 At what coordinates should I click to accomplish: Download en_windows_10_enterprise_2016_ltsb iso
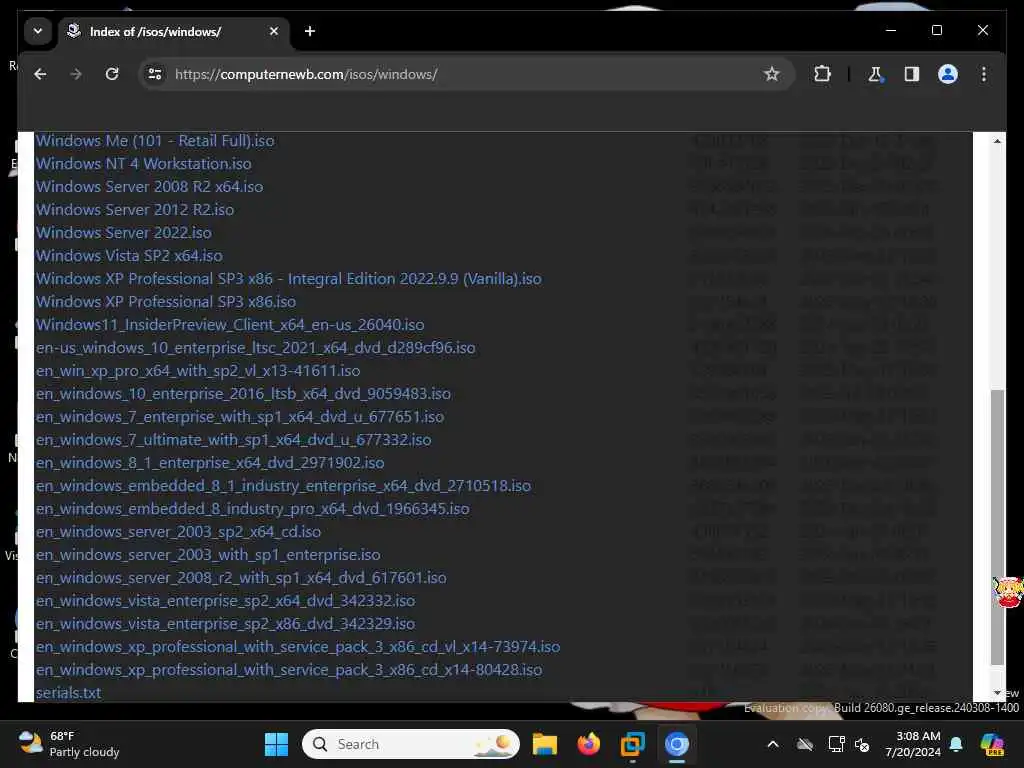pos(243,394)
